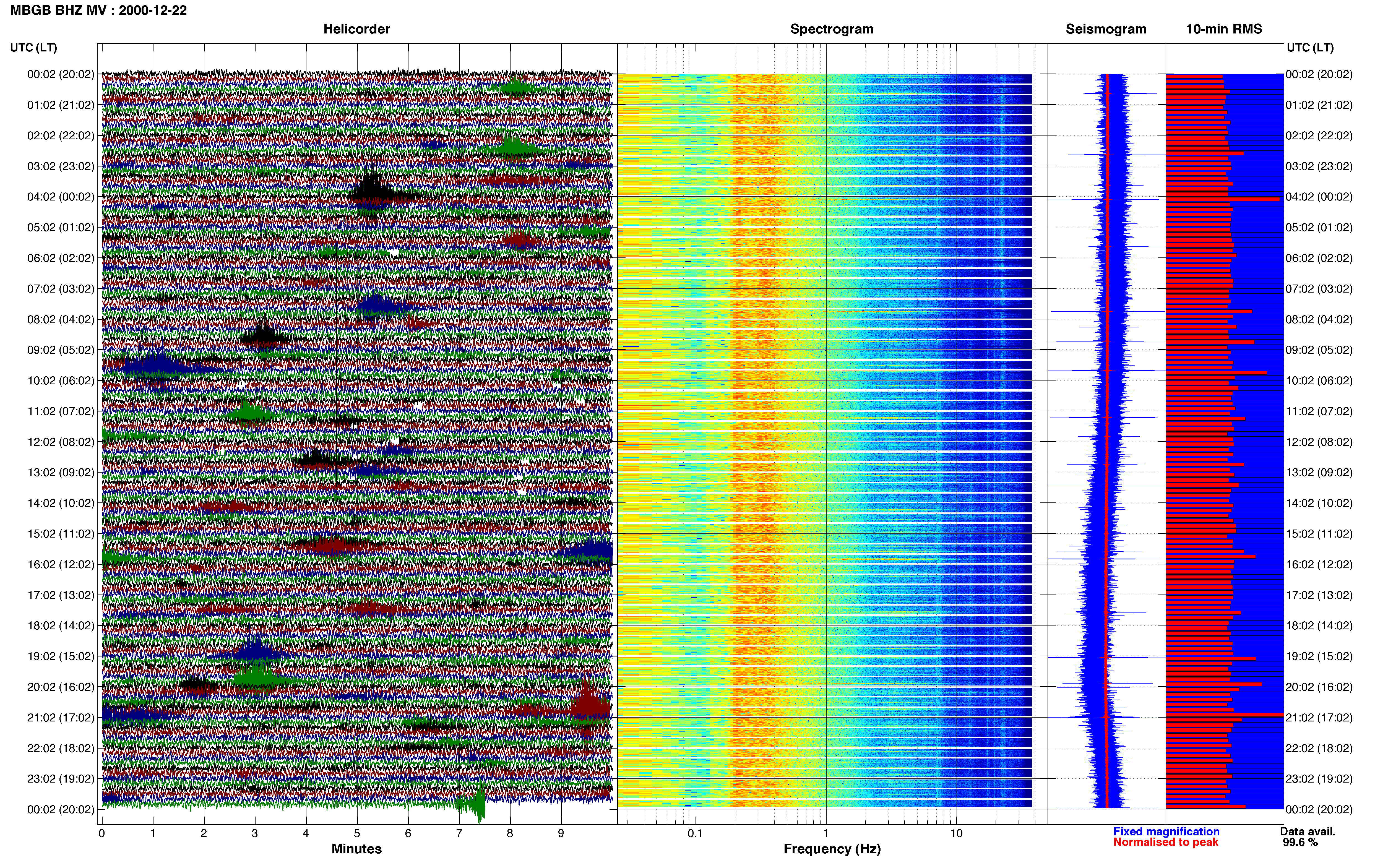Viewport: 1388px width, 868px height.
Task: Click left time label 10:02 (06:02)
Action: 61,380
